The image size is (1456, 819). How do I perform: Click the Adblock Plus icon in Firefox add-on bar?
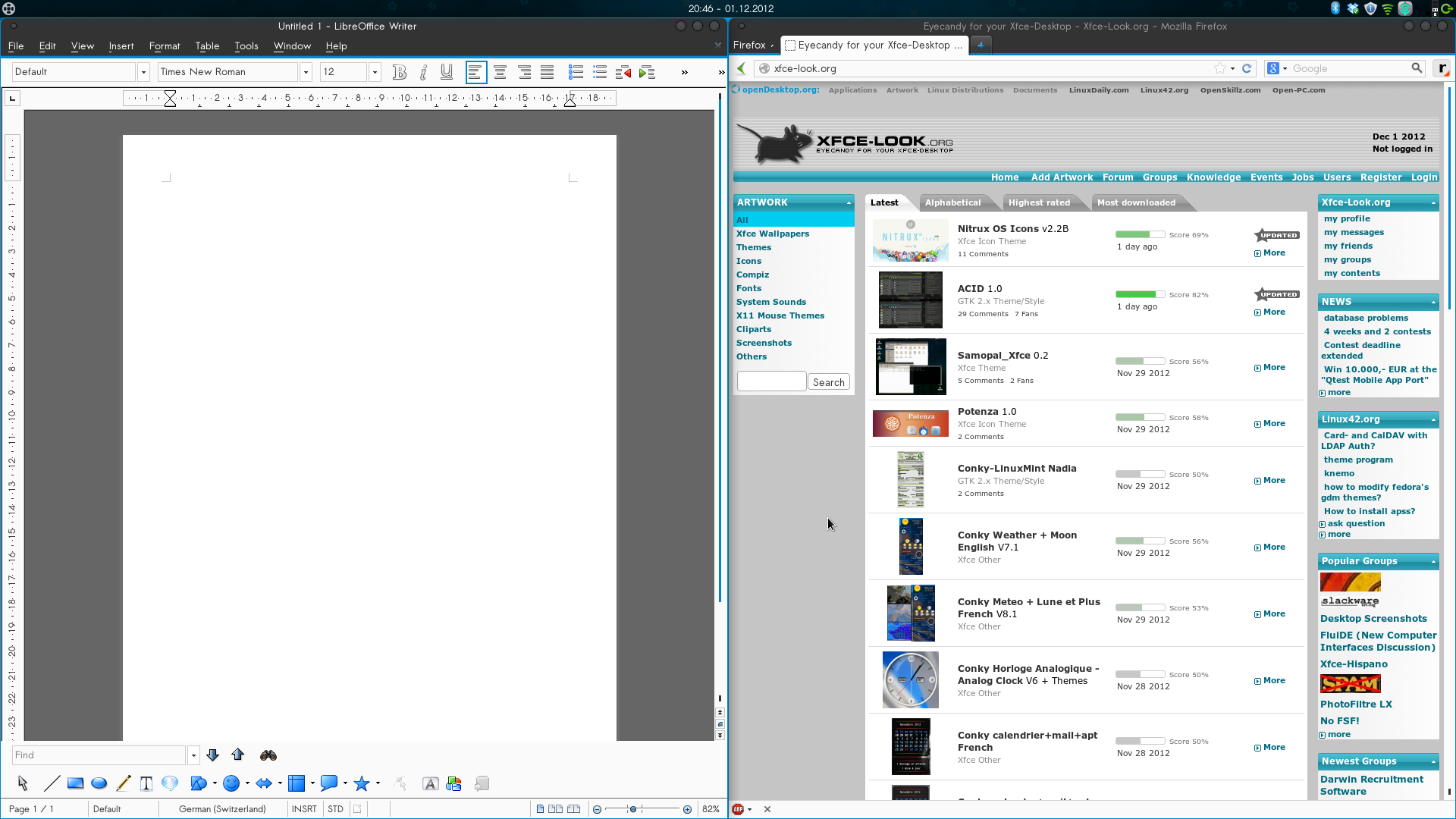pos(738,809)
